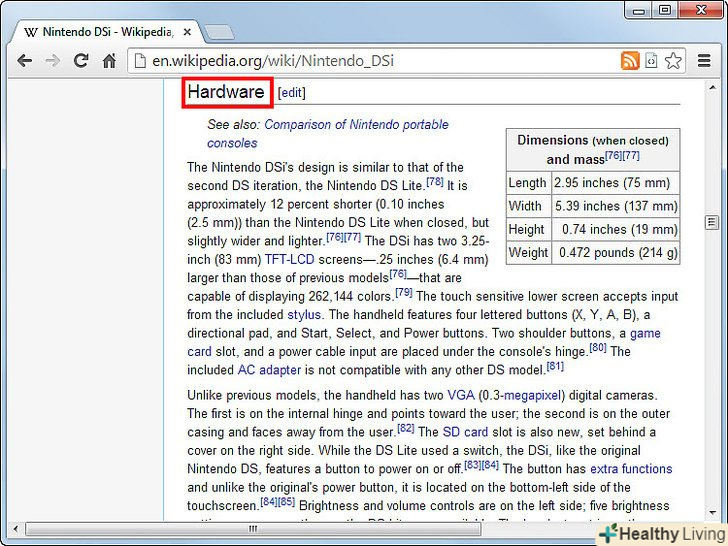The height and width of the screenshot is (546, 728).
Task: Click the script extension icon in address bar
Action: (652, 61)
